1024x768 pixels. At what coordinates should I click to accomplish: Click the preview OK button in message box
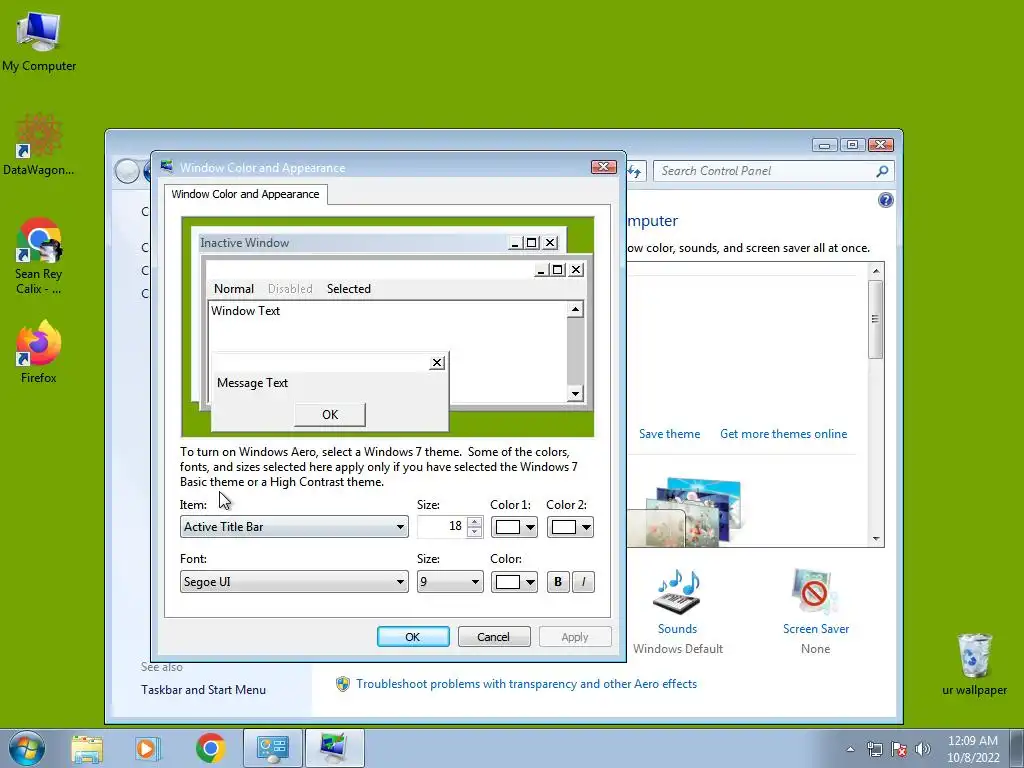[x=330, y=415]
